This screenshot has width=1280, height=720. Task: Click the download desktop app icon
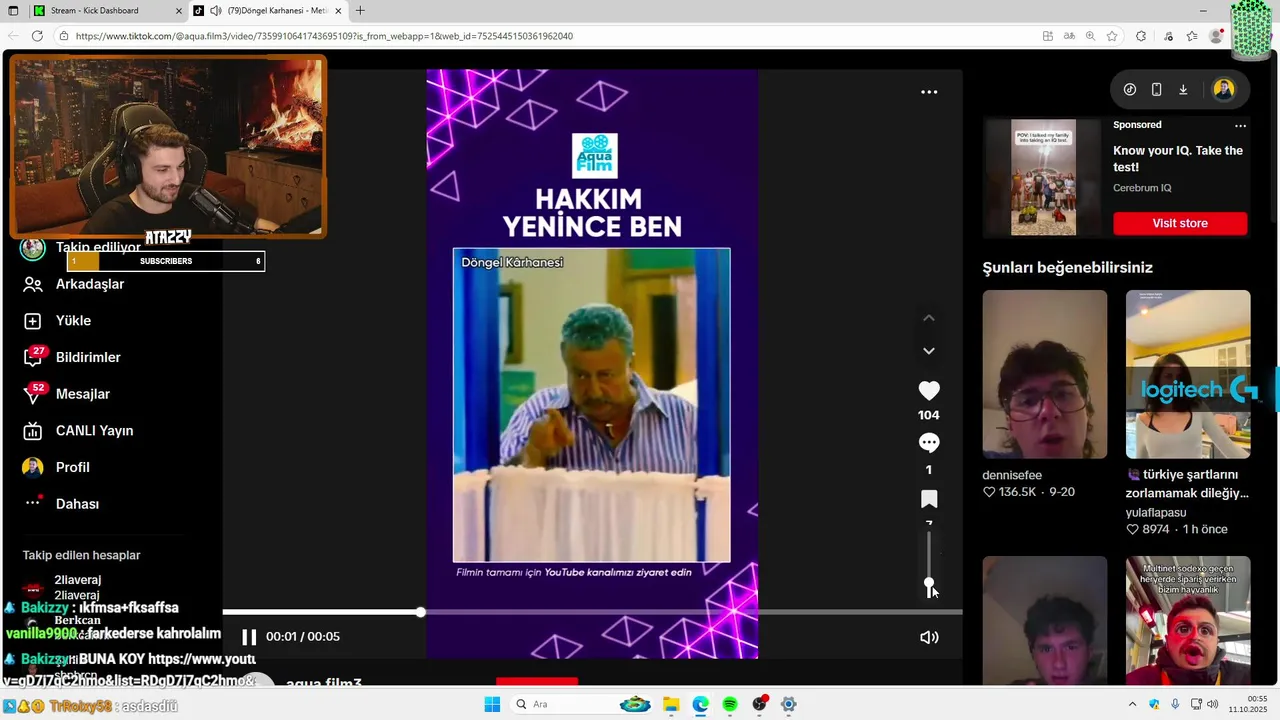pos(1183,89)
